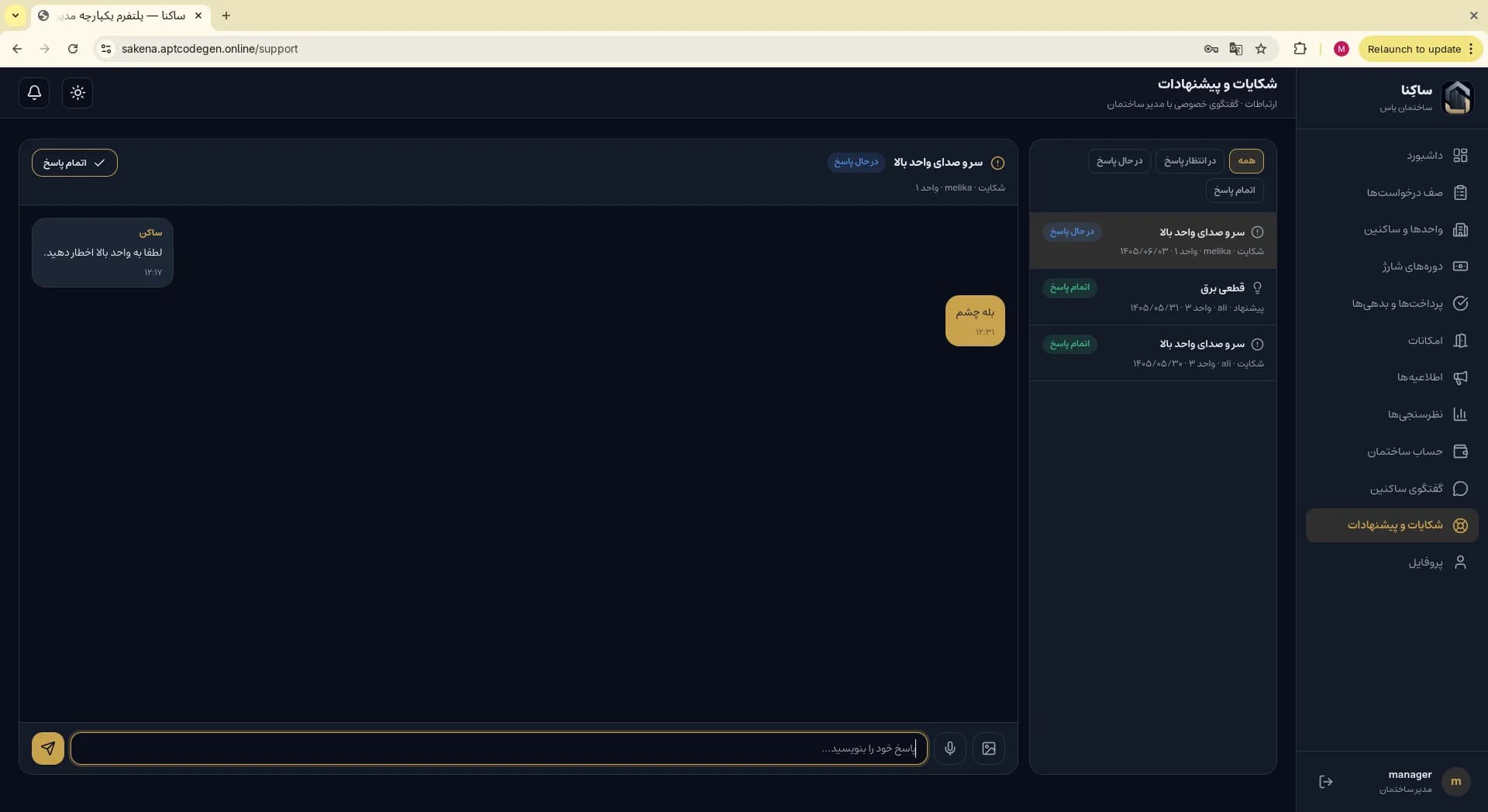Click the resident message لطفا به واحد بالا

[102, 253]
